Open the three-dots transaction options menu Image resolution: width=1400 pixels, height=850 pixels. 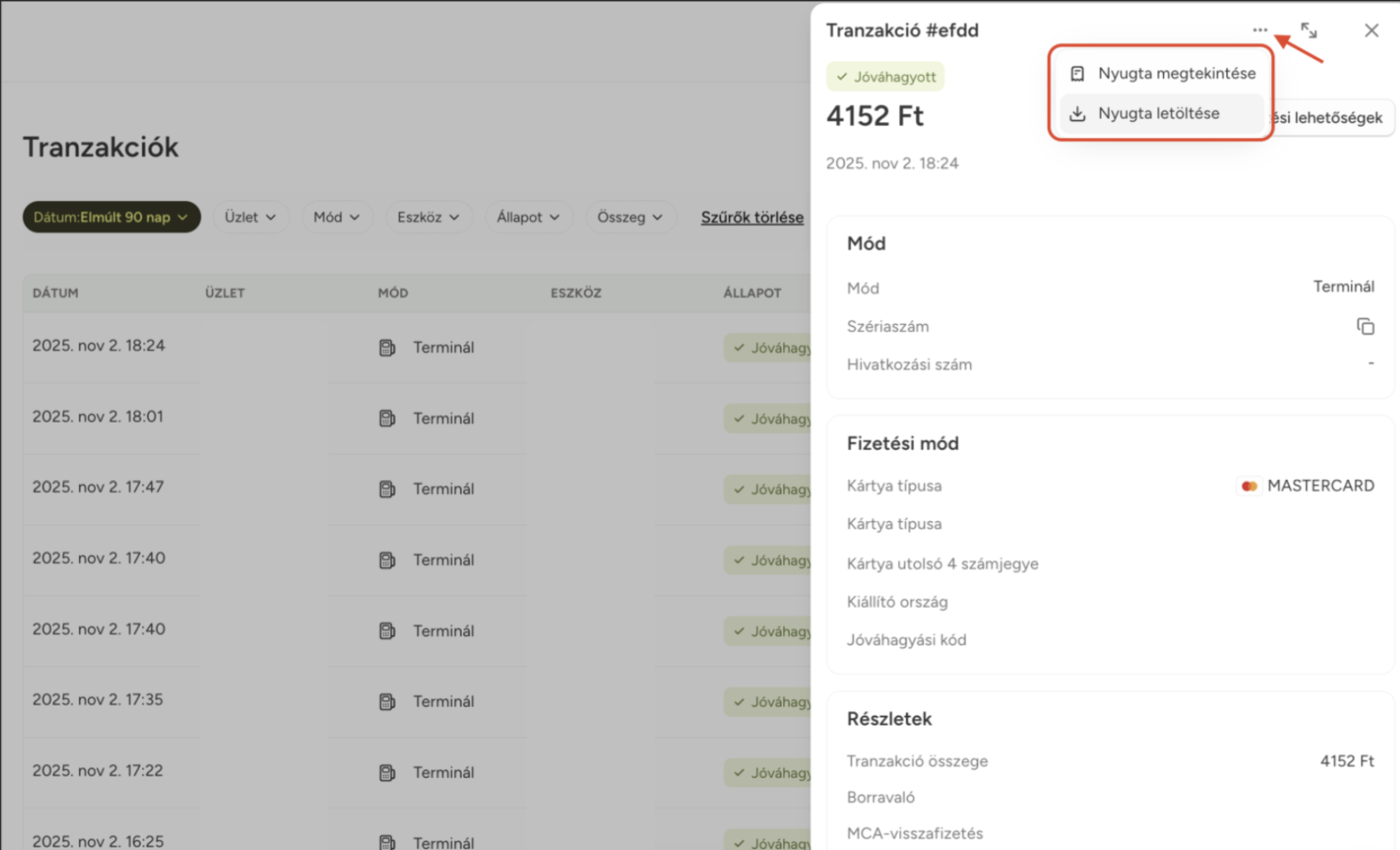pos(1259,31)
